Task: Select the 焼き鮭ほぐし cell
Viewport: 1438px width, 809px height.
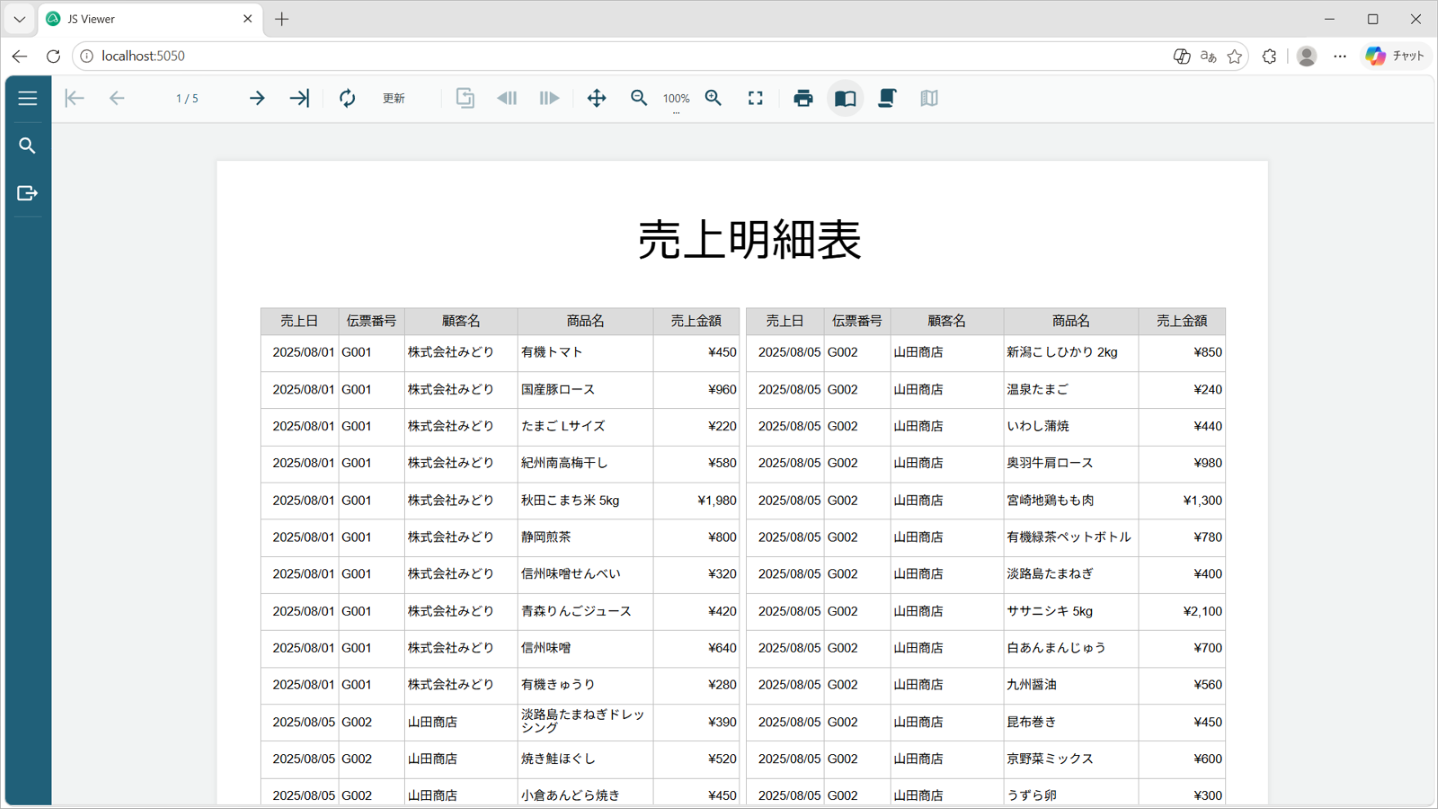Action: [585, 759]
